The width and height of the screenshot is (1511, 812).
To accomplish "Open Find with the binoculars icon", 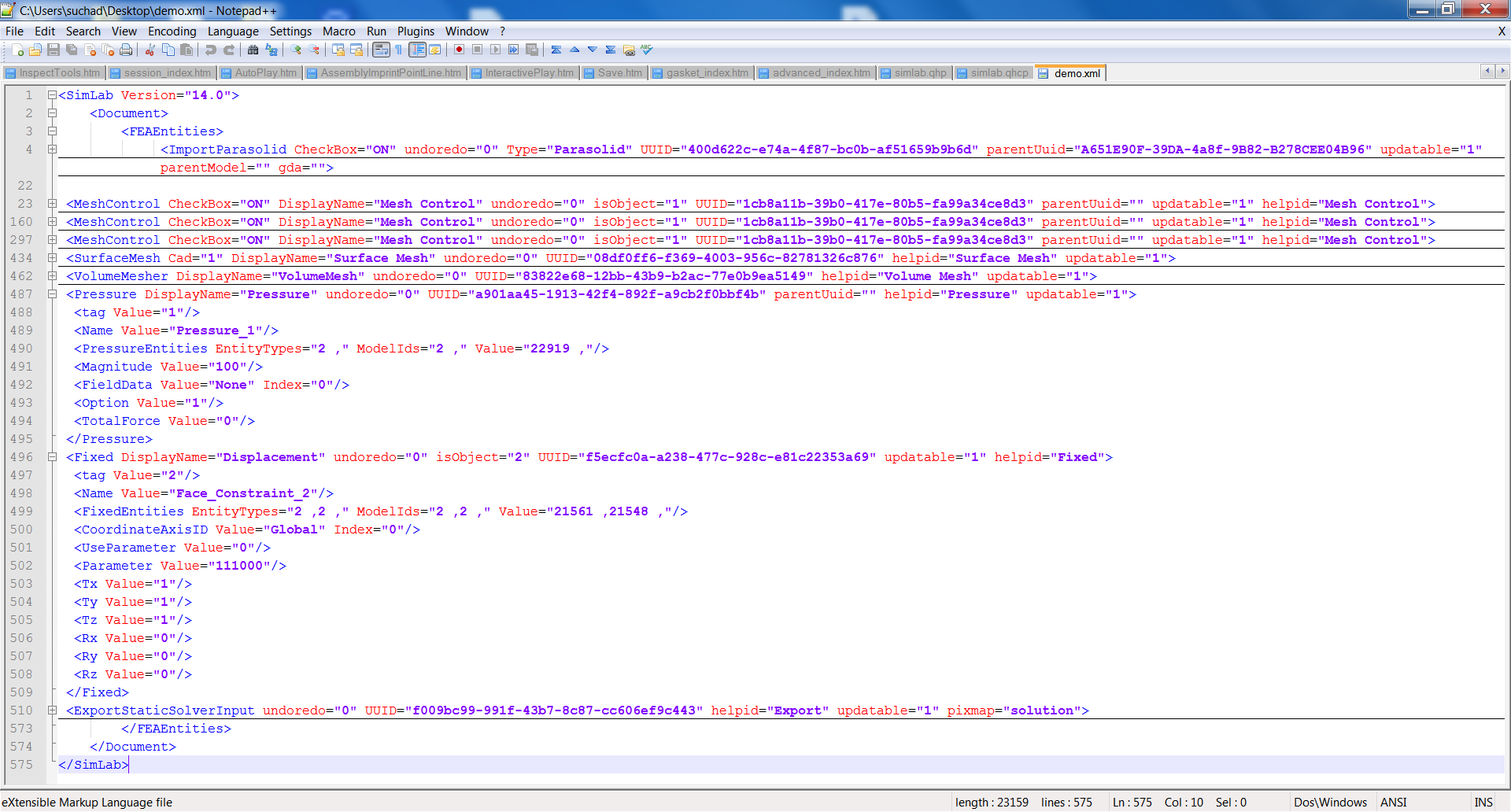I will pyautogui.click(x=253, y=50).
